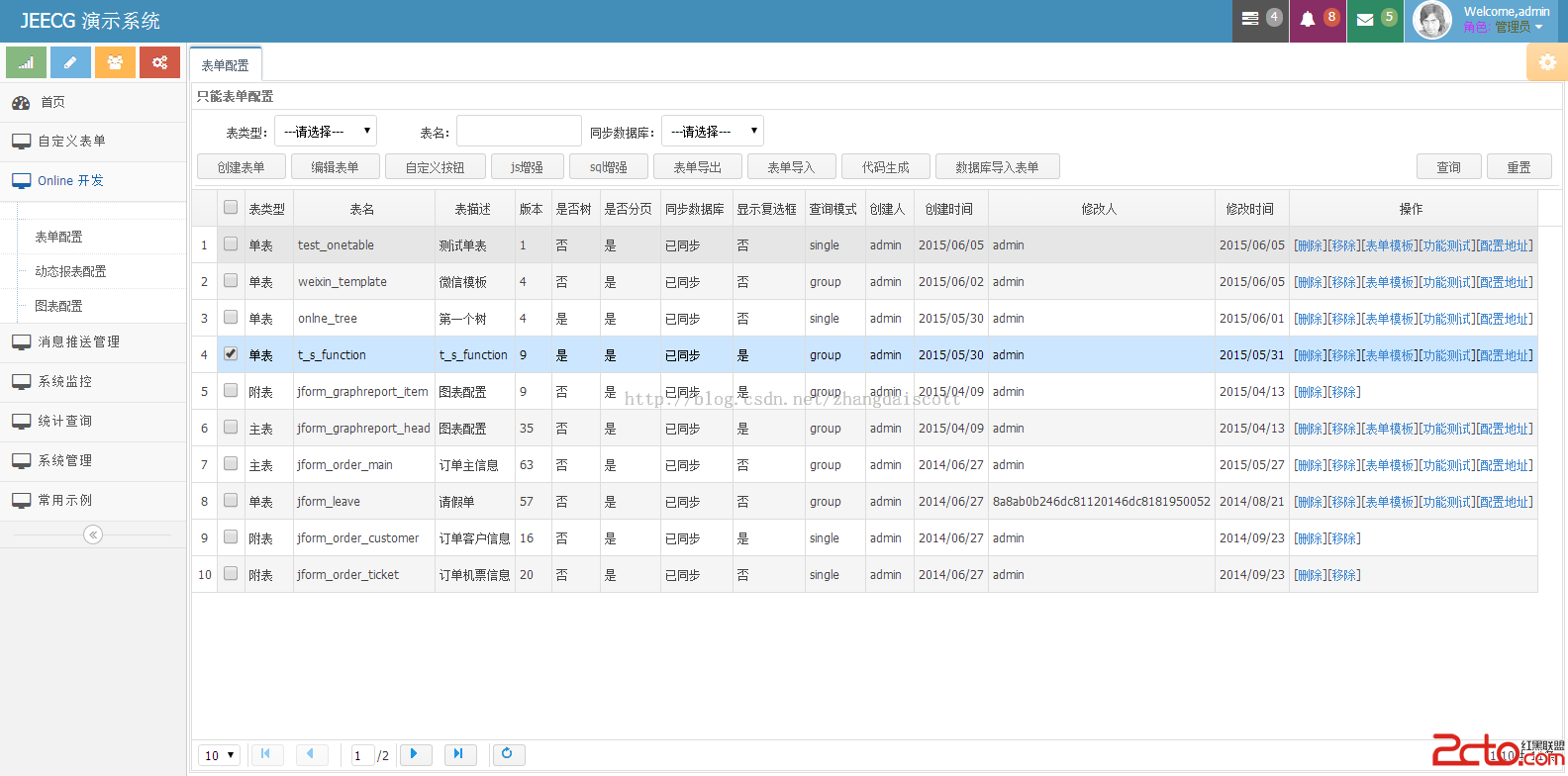
Task: Click the green chart shortcut button
Action: [26, 62]
